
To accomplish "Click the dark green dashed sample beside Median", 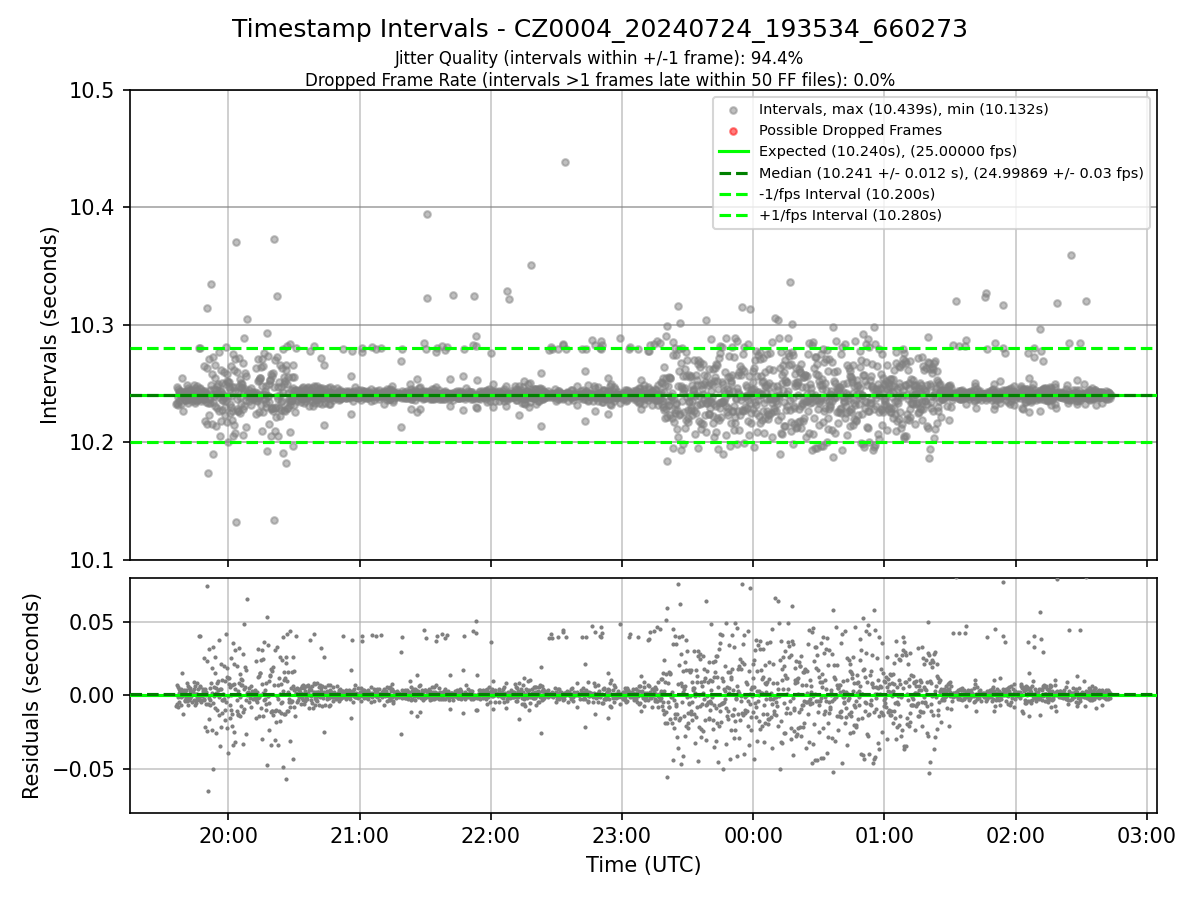I will 733,173.
